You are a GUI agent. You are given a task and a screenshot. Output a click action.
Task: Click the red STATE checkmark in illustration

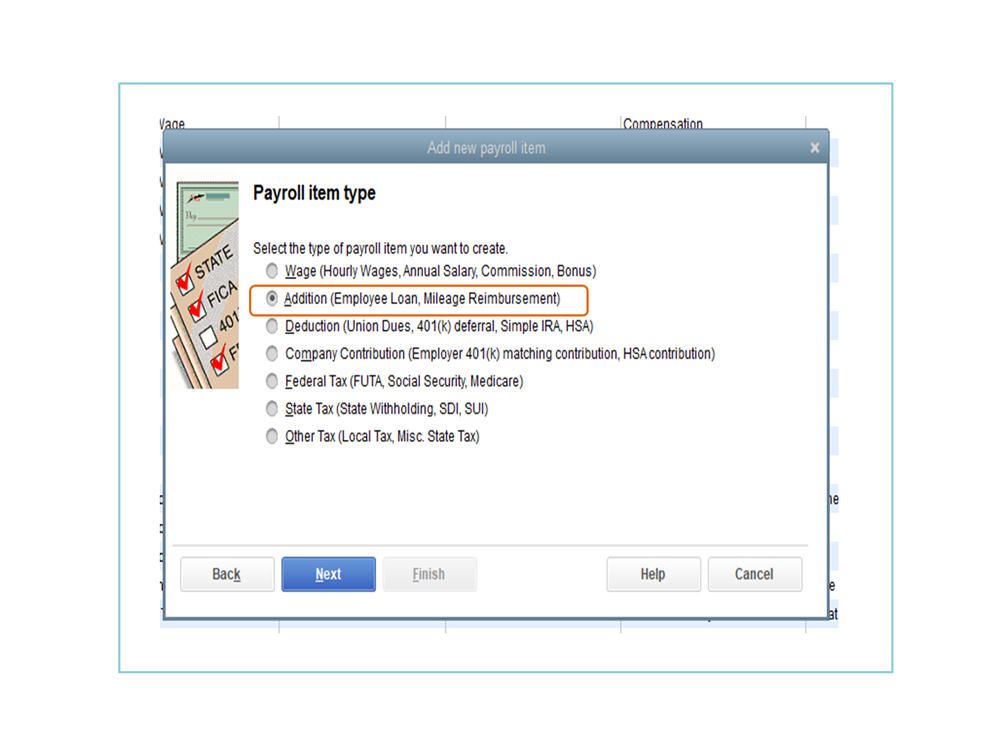click(x=185, y=278)
